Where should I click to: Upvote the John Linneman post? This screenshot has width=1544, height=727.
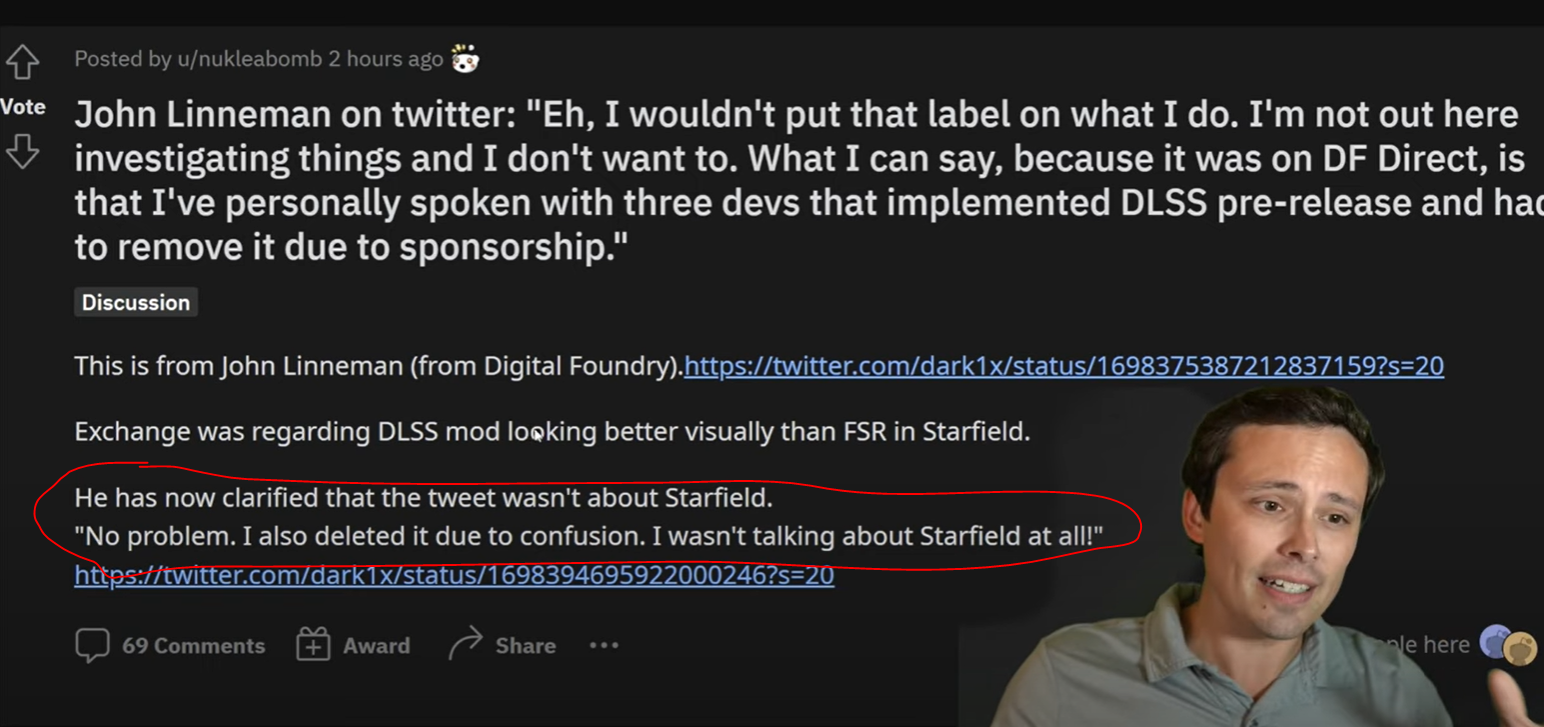22,62
